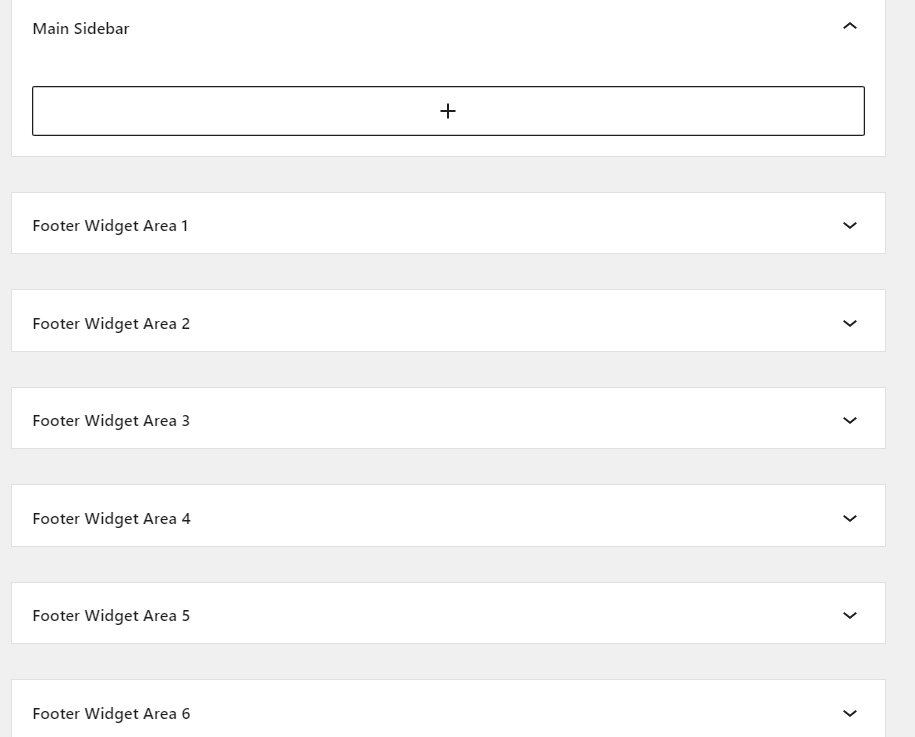This screenshot has width=915, height=737.
Task: Select the Footer Widget Area 2 label
Action: [111, 324]
